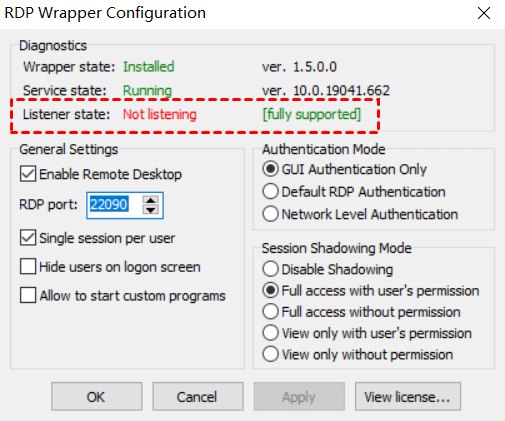Image resolution: width=505 pixels, height=421 pixels.
Task: Click the Cancel button
Action: coord(198,397)
